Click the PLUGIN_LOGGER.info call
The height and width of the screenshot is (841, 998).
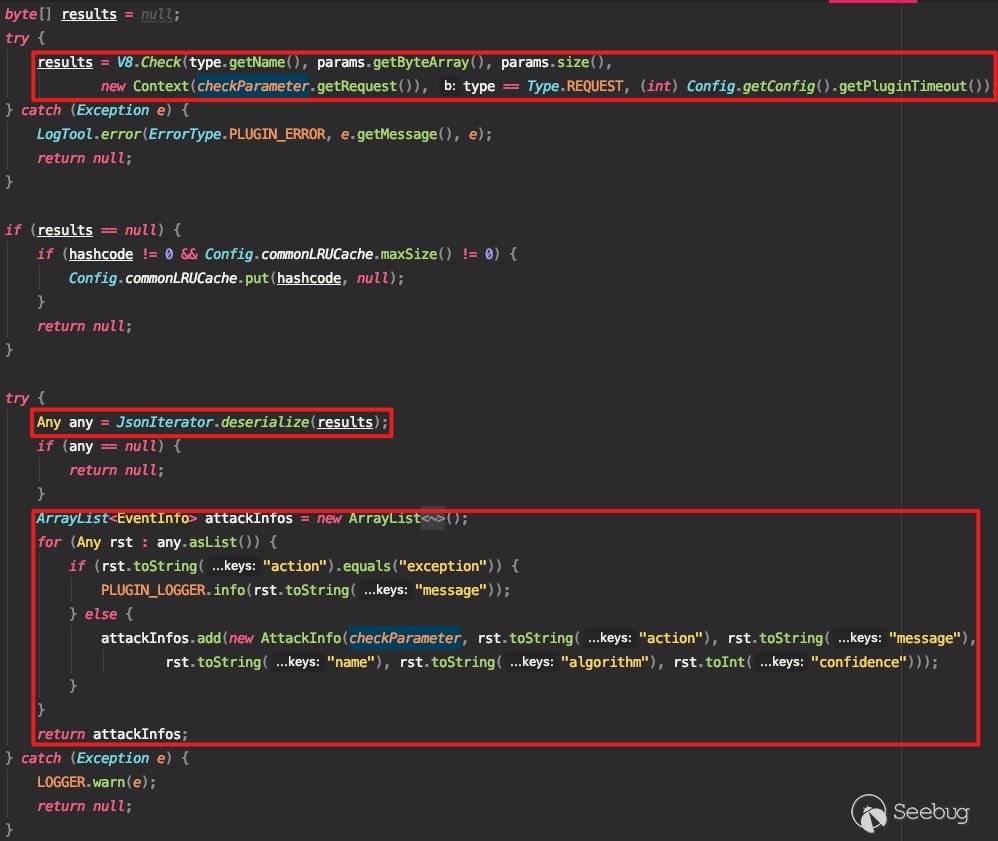pyautogui.click(x=174, y=590)
